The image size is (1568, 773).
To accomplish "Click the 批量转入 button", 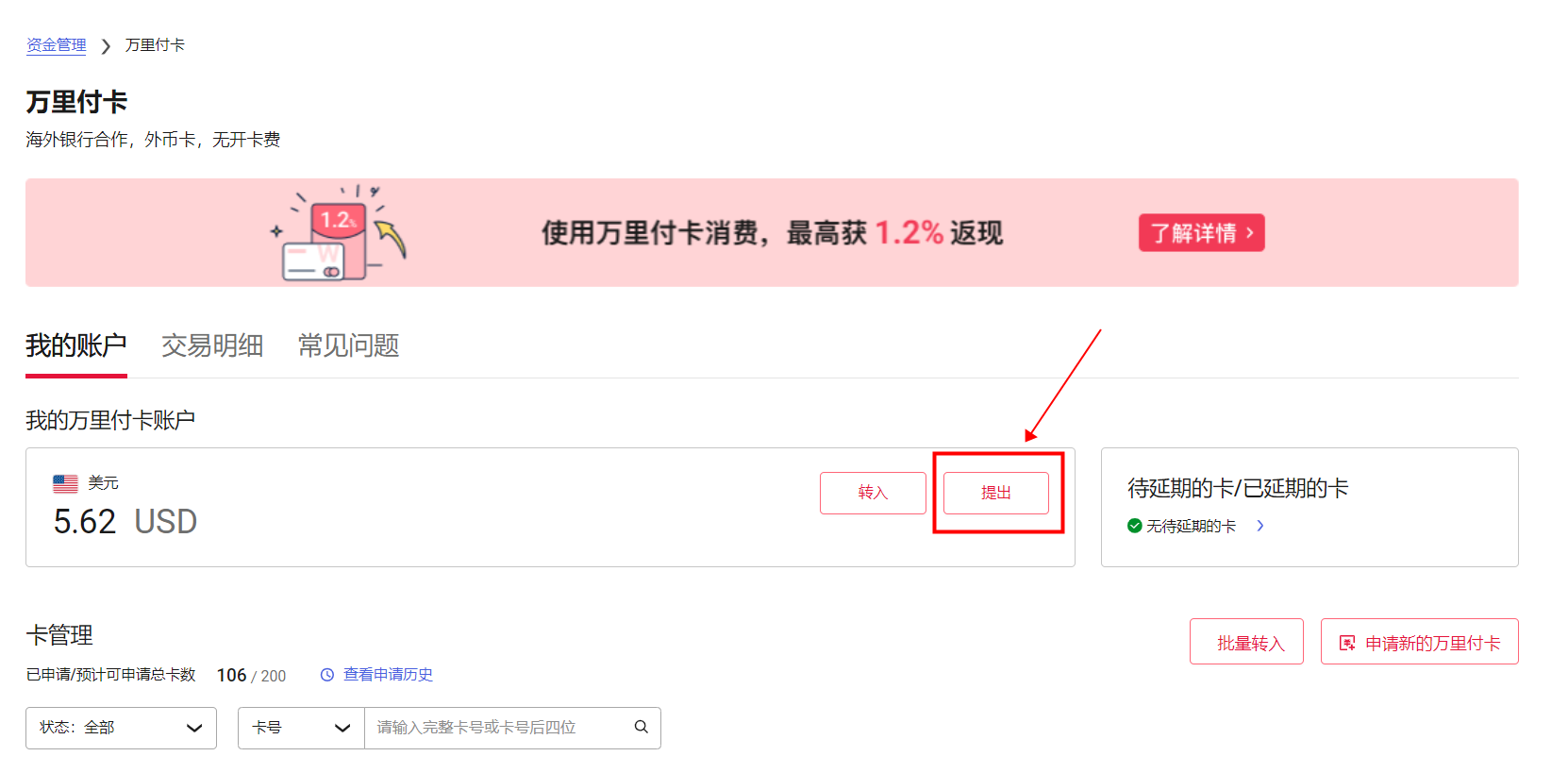I will (1246, 643).
